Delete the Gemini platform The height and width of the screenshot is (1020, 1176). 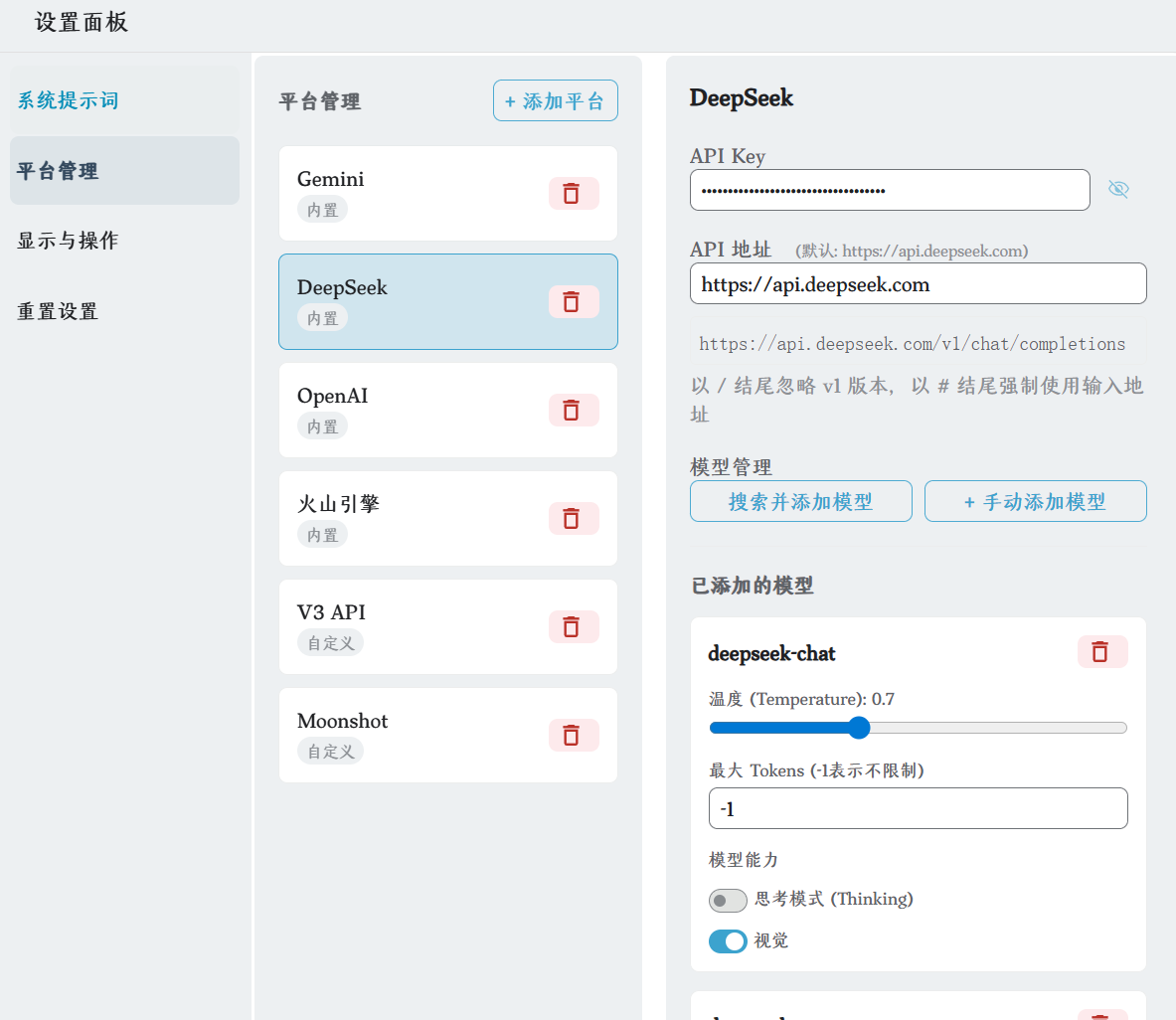(x=573, y=194)
